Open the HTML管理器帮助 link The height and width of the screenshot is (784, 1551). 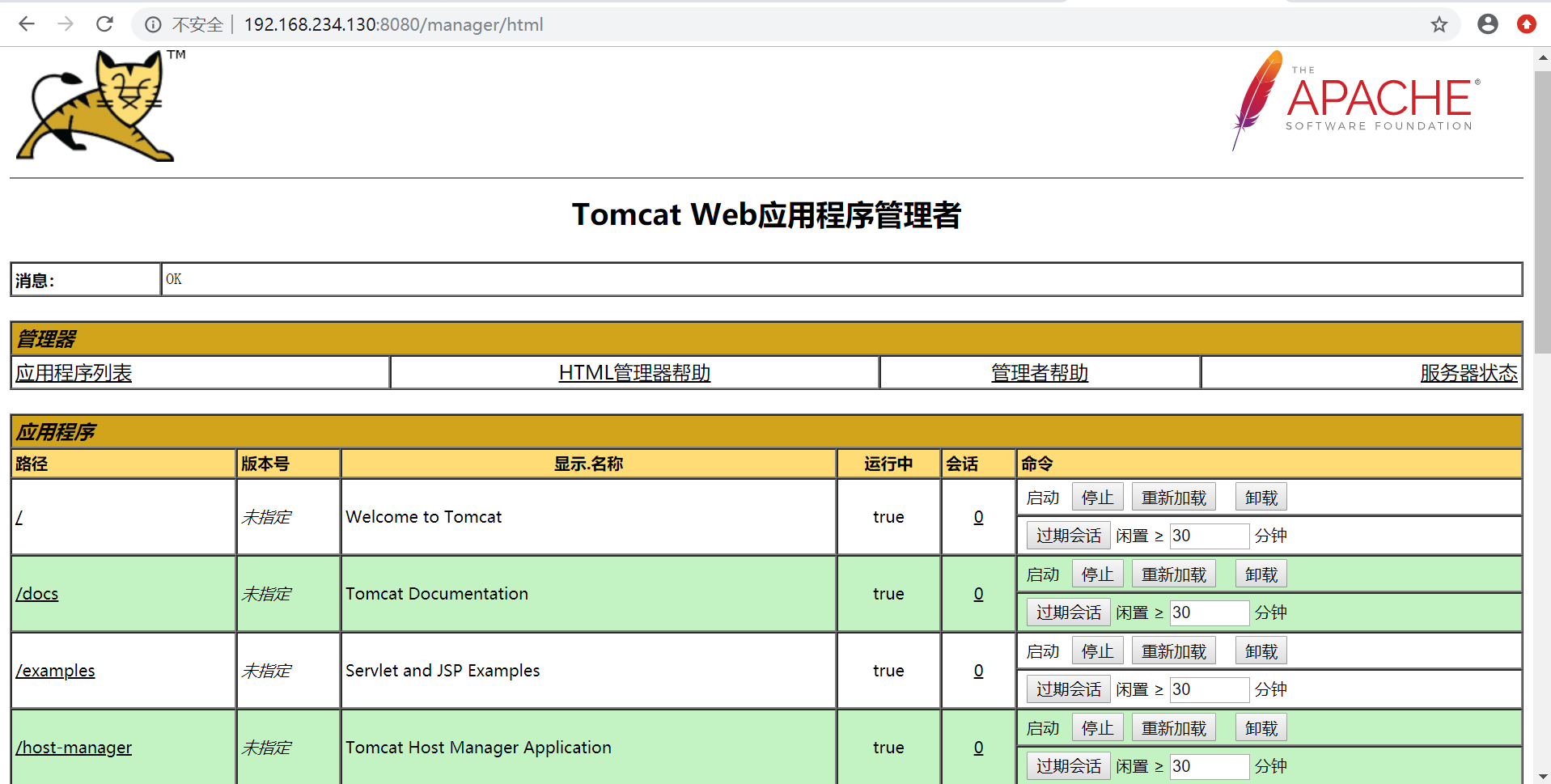coord(634,373)
